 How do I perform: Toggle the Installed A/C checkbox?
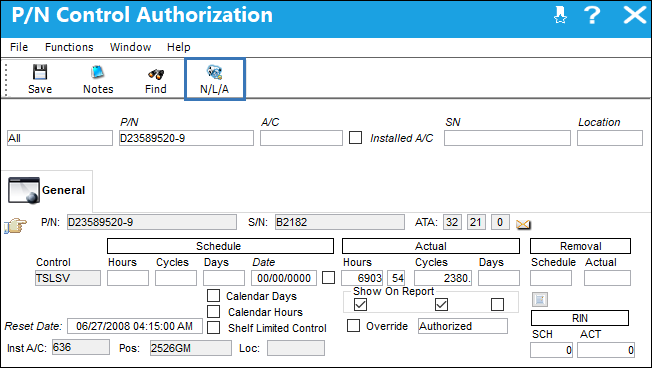click(x=356, y=138)
